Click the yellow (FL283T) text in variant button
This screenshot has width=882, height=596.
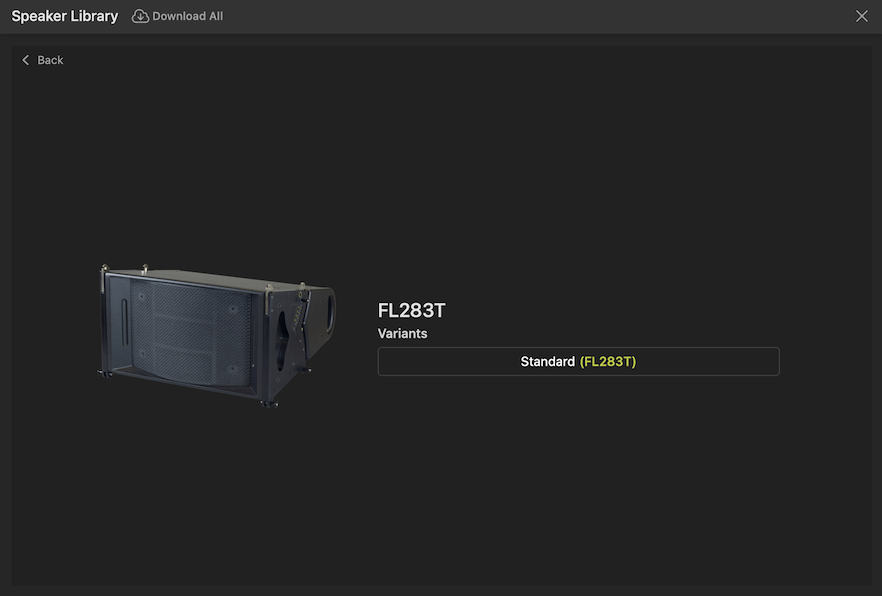(x=608, y=362)
